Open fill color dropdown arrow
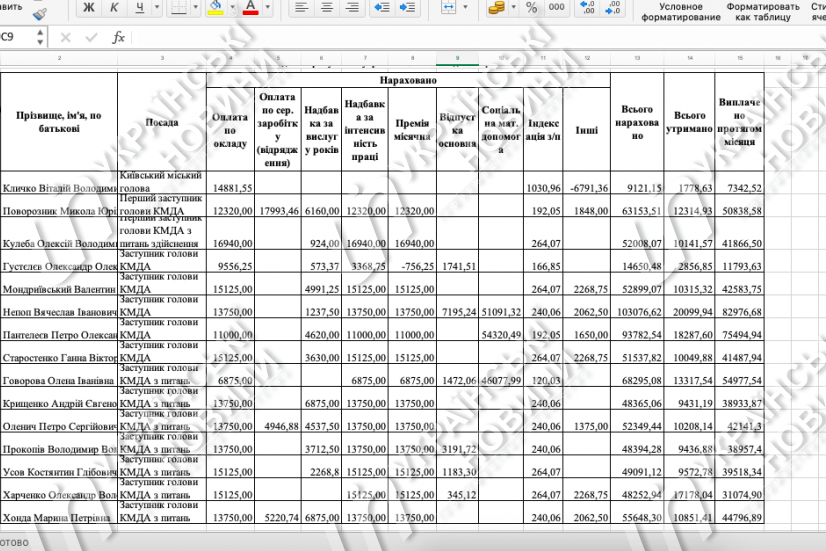Image resolution: width=826 pixels, height=551 pixels. coord(232,7)
